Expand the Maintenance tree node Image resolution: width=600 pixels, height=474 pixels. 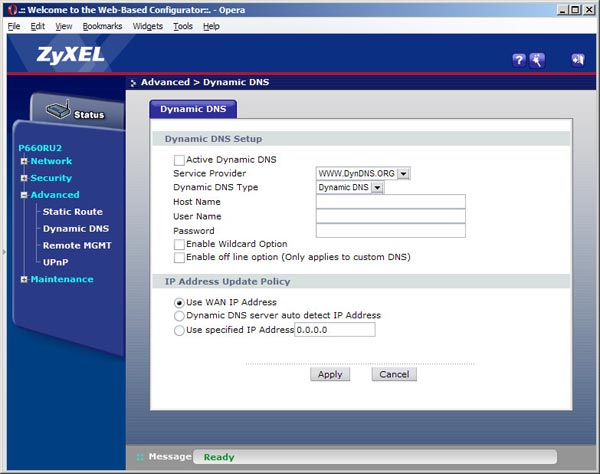(24, 280)
